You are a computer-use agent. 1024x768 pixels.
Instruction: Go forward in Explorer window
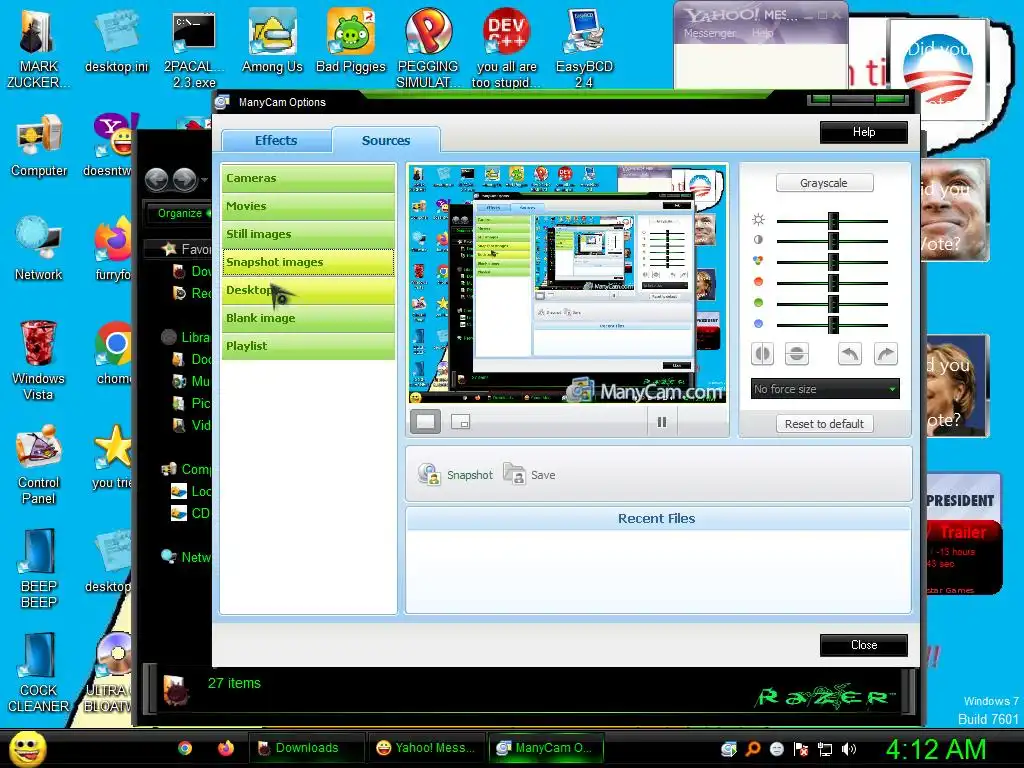point(185,179)
